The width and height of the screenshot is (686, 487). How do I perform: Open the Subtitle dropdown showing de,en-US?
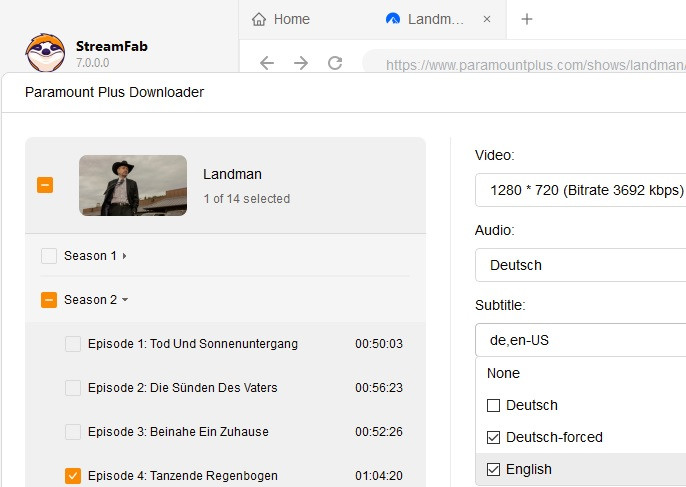(x=581, y=340)
